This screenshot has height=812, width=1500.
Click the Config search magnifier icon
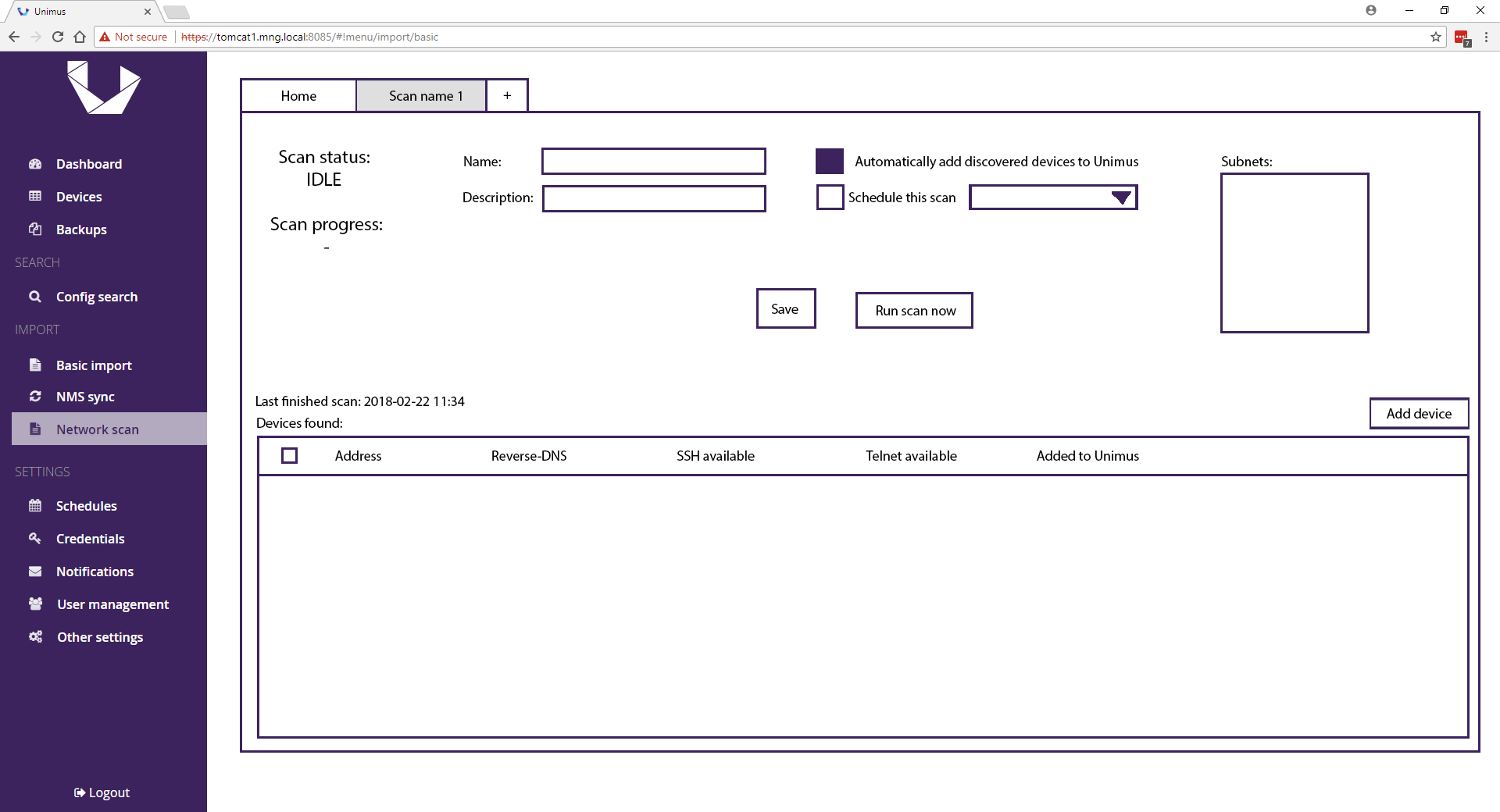pos(35,297)
